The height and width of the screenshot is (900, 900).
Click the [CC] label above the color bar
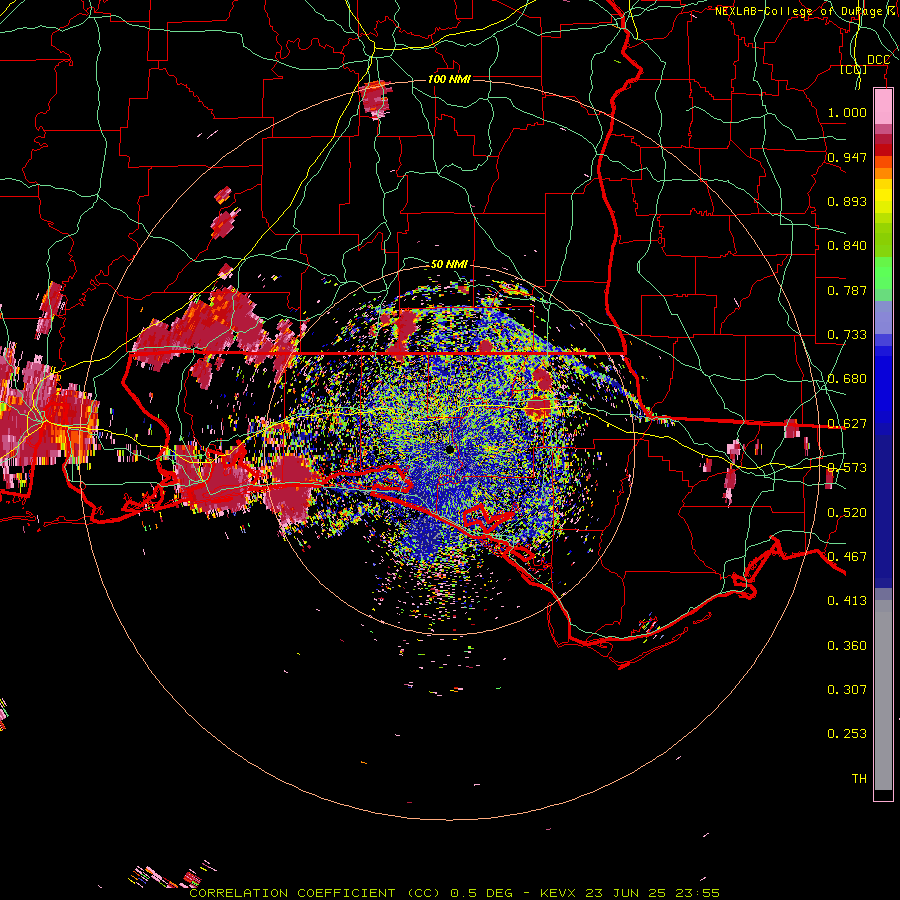point(854,70)
